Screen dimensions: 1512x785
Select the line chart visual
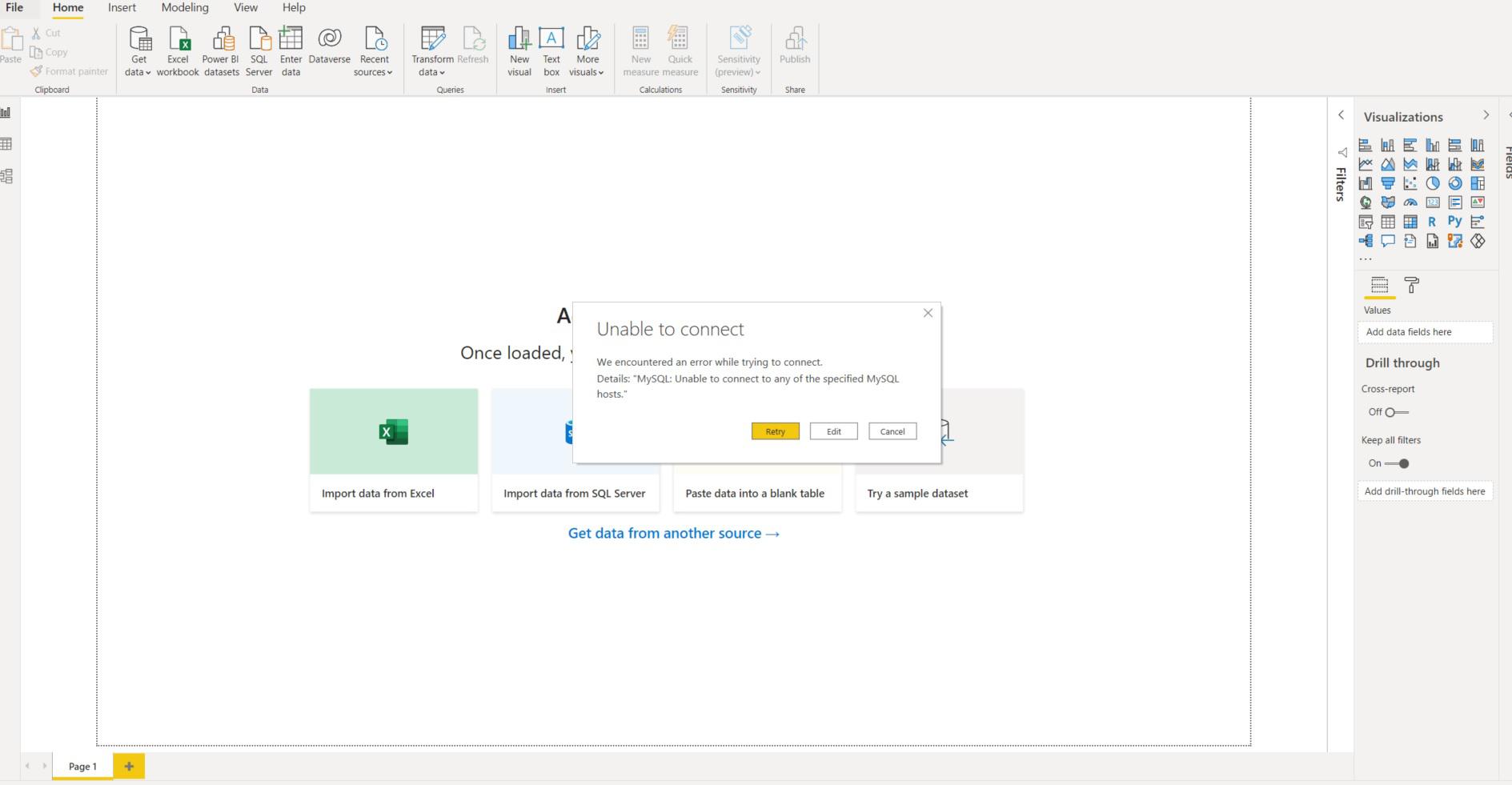1366,164
